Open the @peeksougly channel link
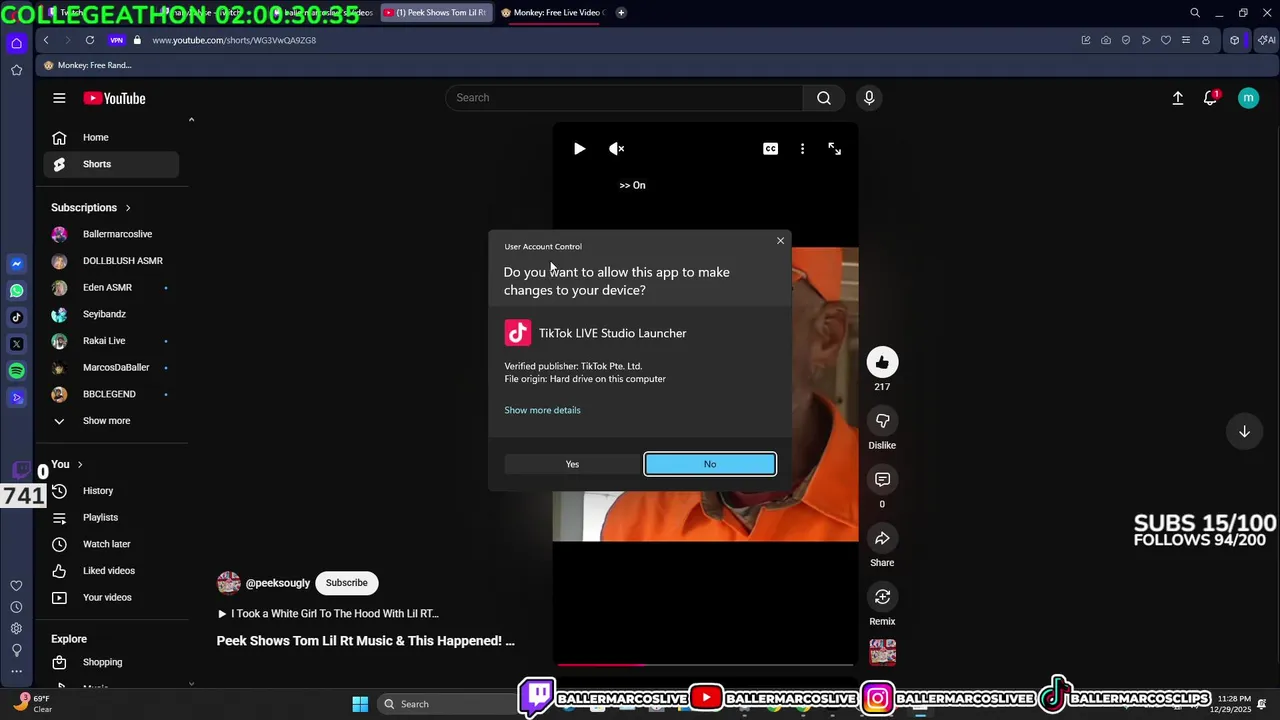Image resolution: width=1280 pixels, height=720 pixels. 278,583
